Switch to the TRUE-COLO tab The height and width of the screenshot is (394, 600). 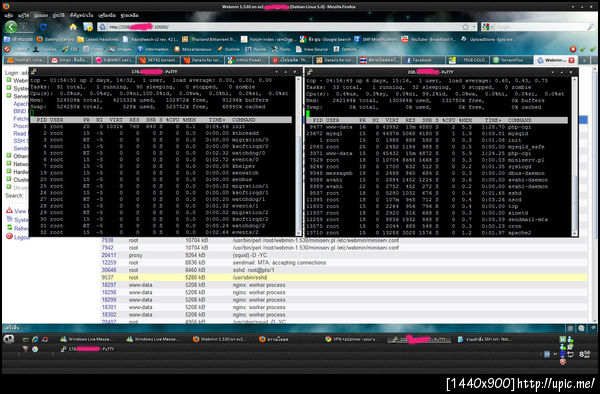468,60
